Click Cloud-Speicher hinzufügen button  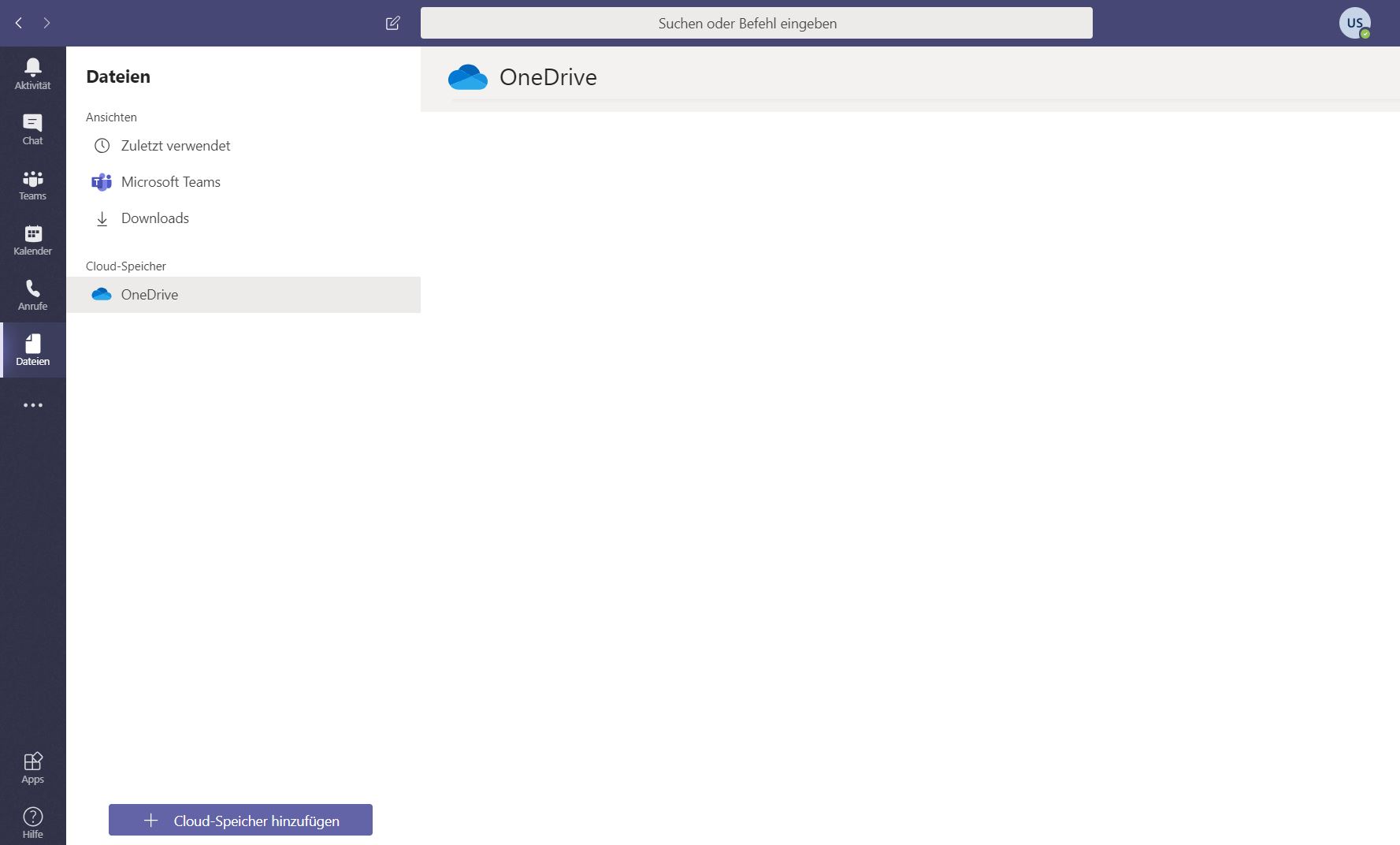click(240, 820)
